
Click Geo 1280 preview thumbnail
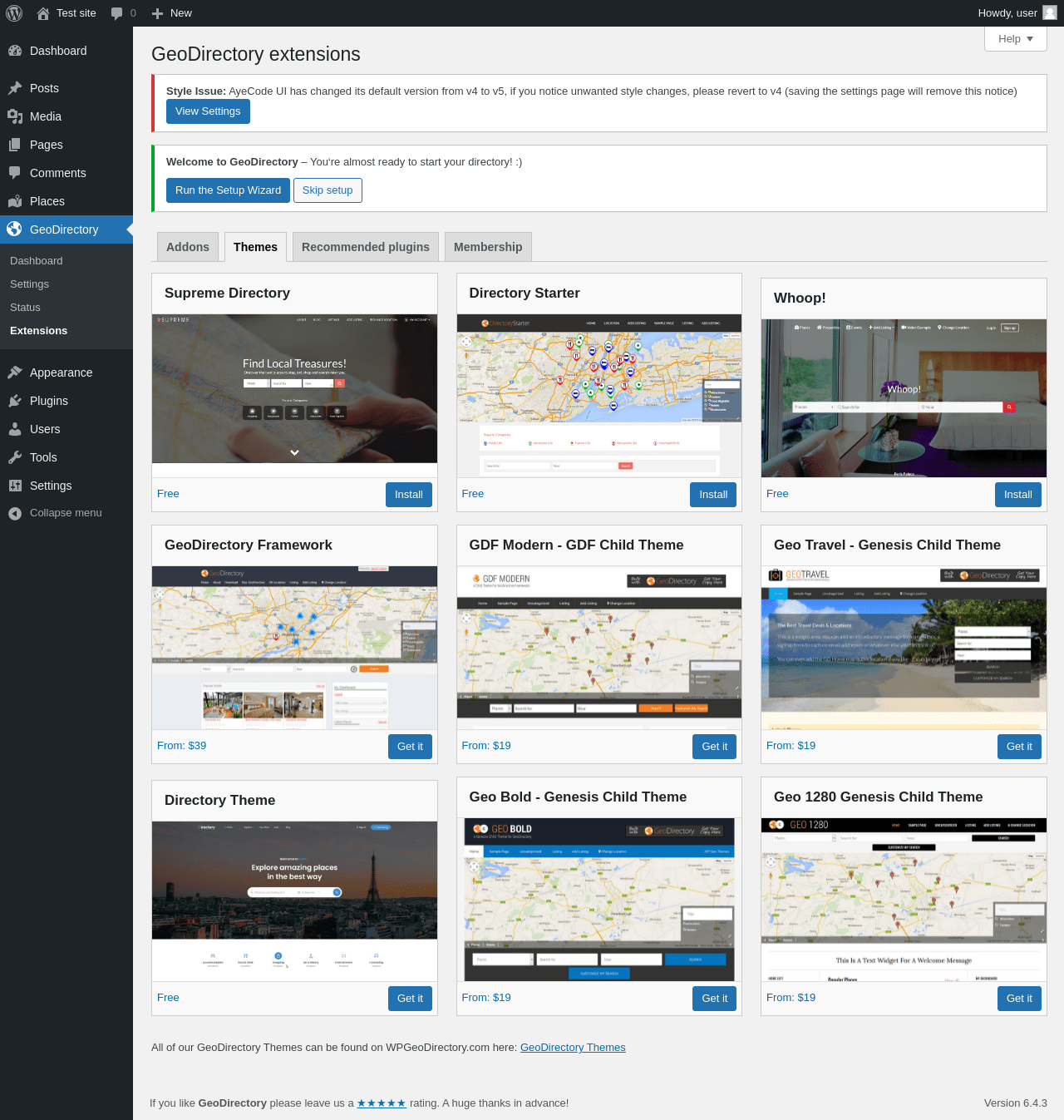(x=904, y=900)
